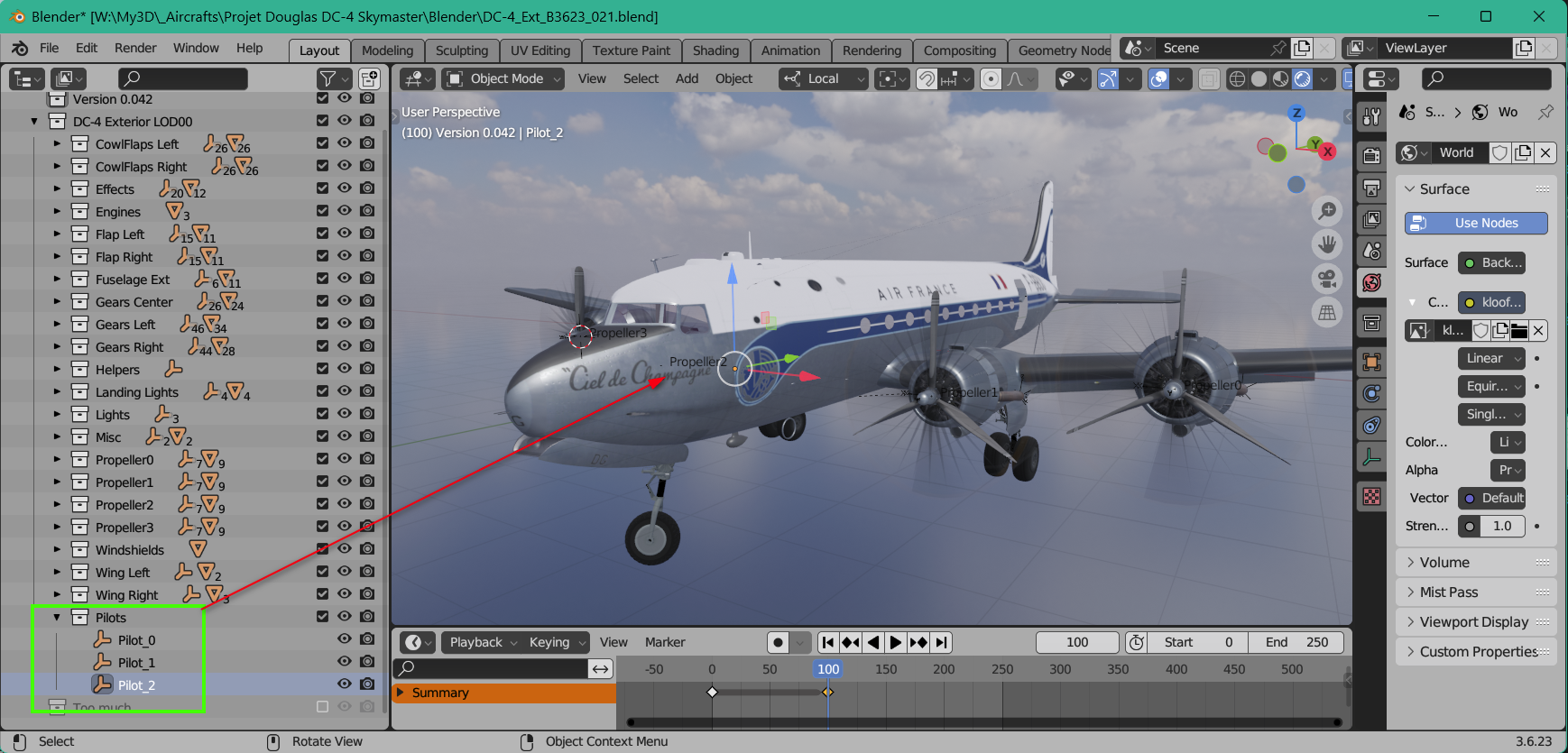This screenshot has height=753, width=1568.
Task: Click the End frame field showing 250
Action: pyautogui.click(x=1296, y=642)
